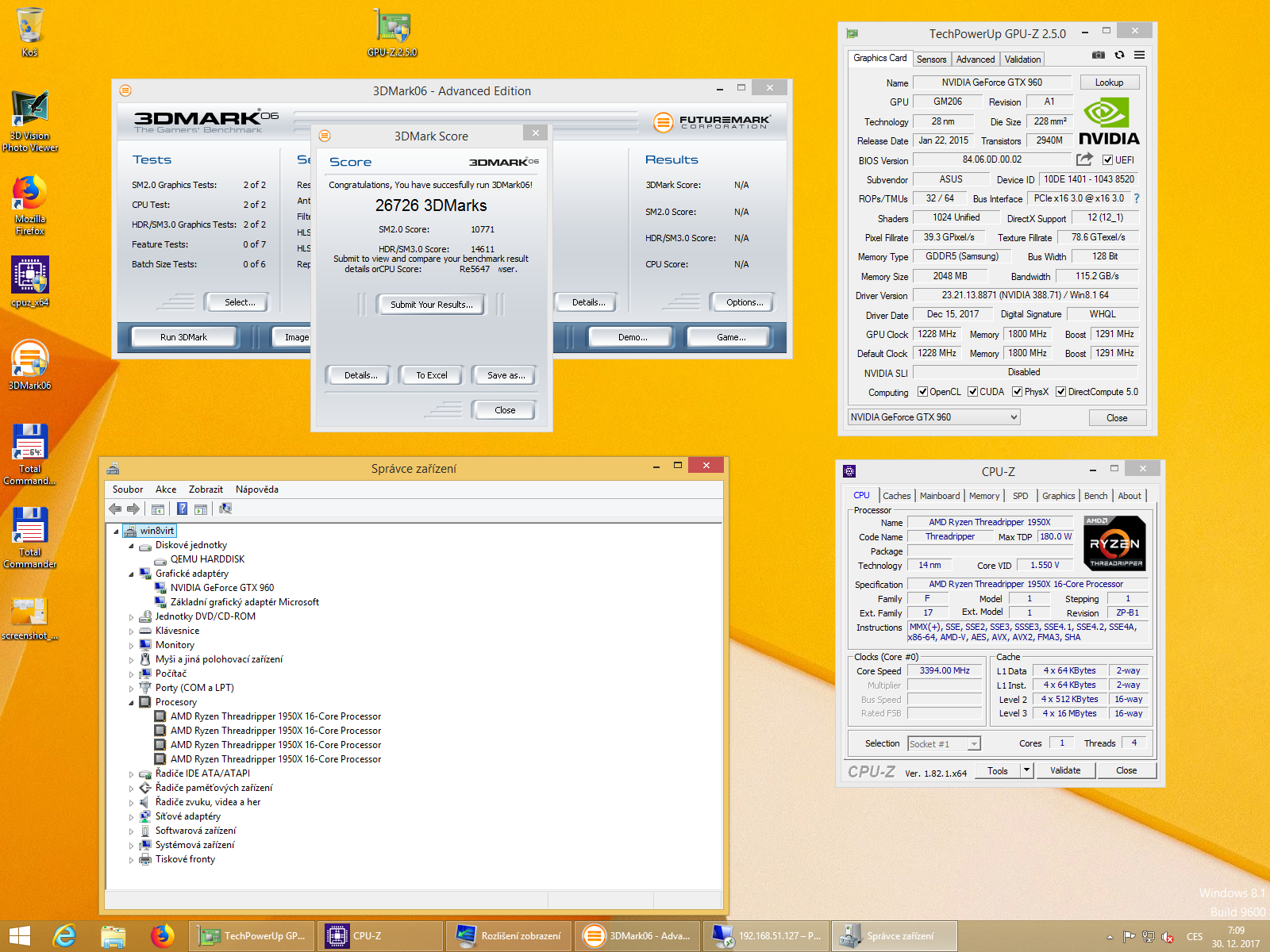Open the Socket #1 selection dropdown
1270x952 pixels.
click(944, 743)
